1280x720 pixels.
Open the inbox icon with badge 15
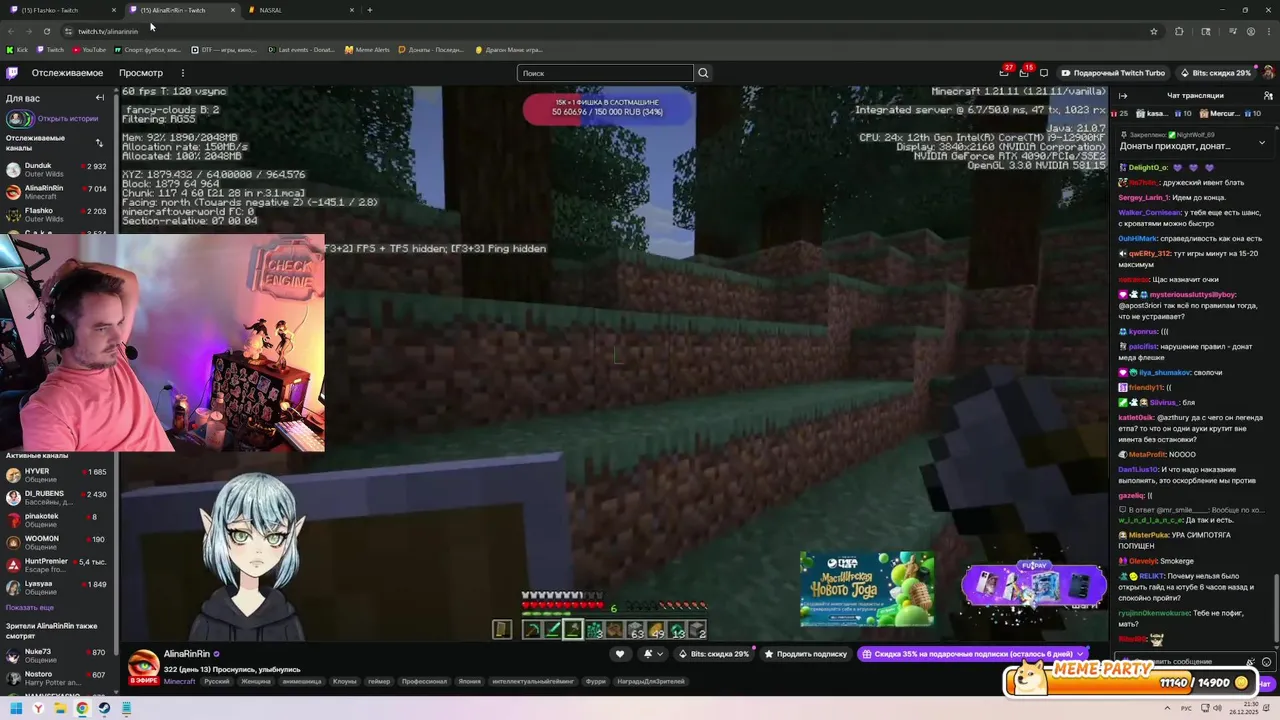[1024, 72]
